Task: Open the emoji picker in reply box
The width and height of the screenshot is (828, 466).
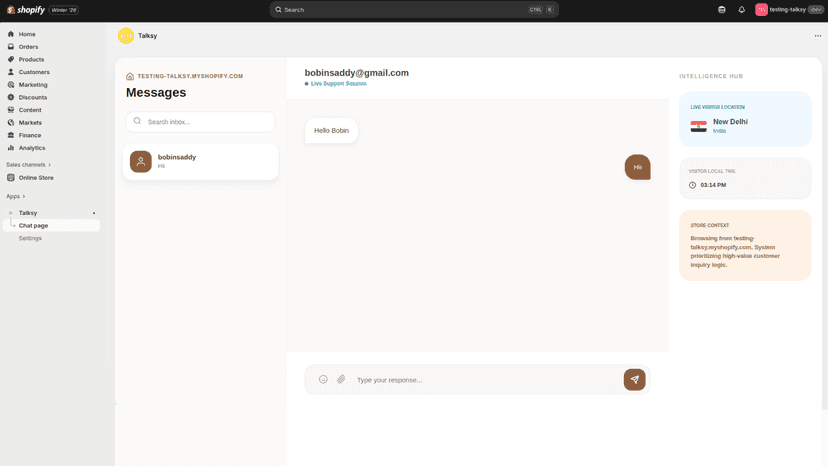Action: [x=323, y=379]
